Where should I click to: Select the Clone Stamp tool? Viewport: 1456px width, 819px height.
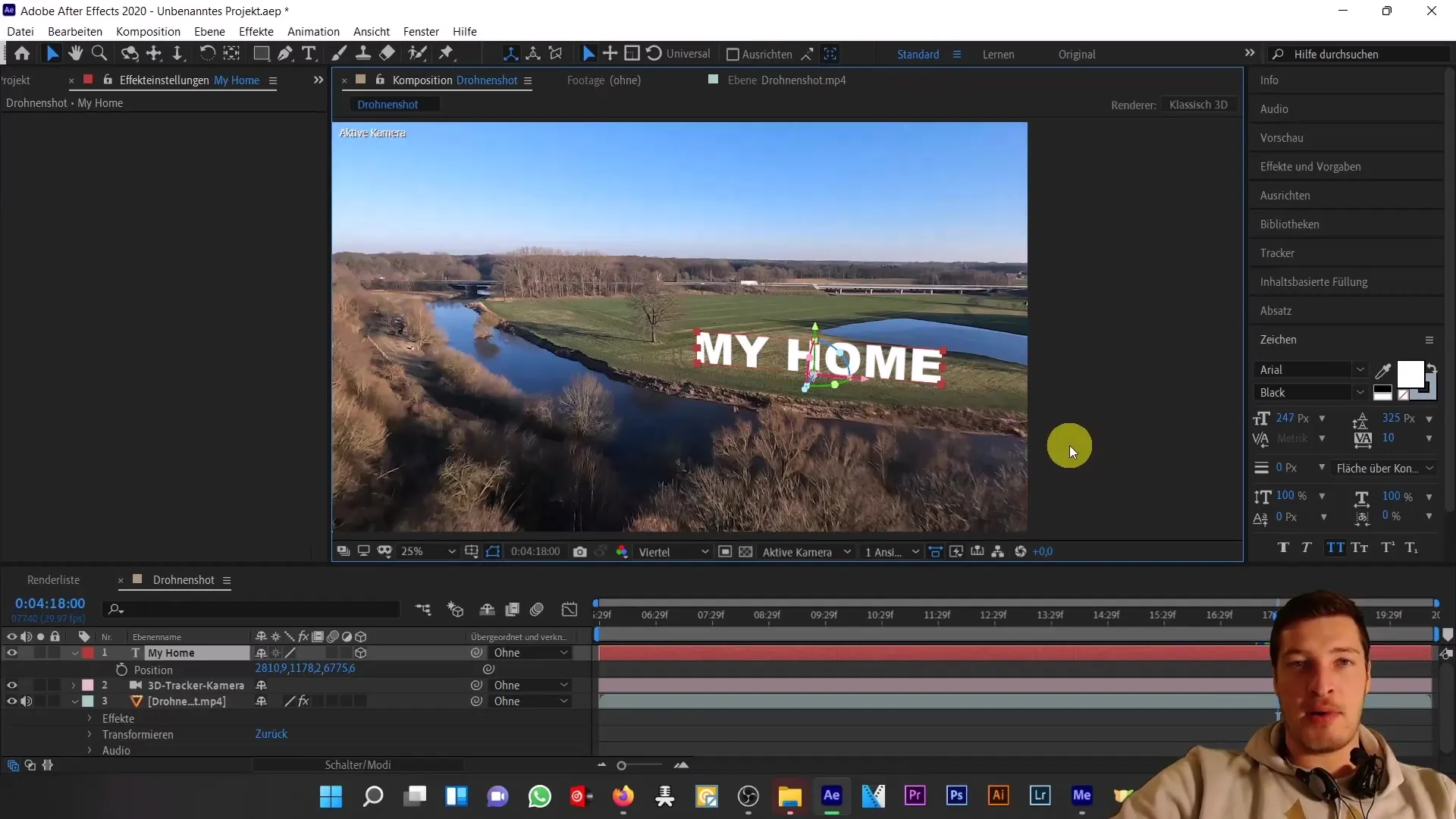[363, 54]
